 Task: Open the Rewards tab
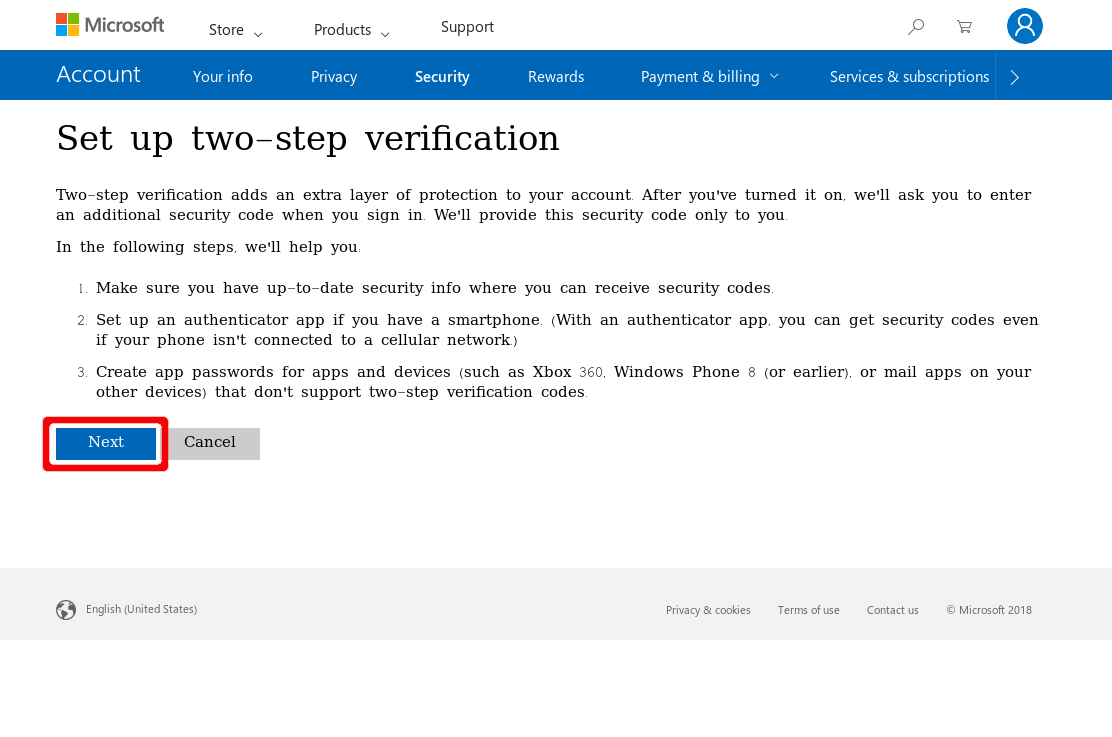(x=556, y=77)
